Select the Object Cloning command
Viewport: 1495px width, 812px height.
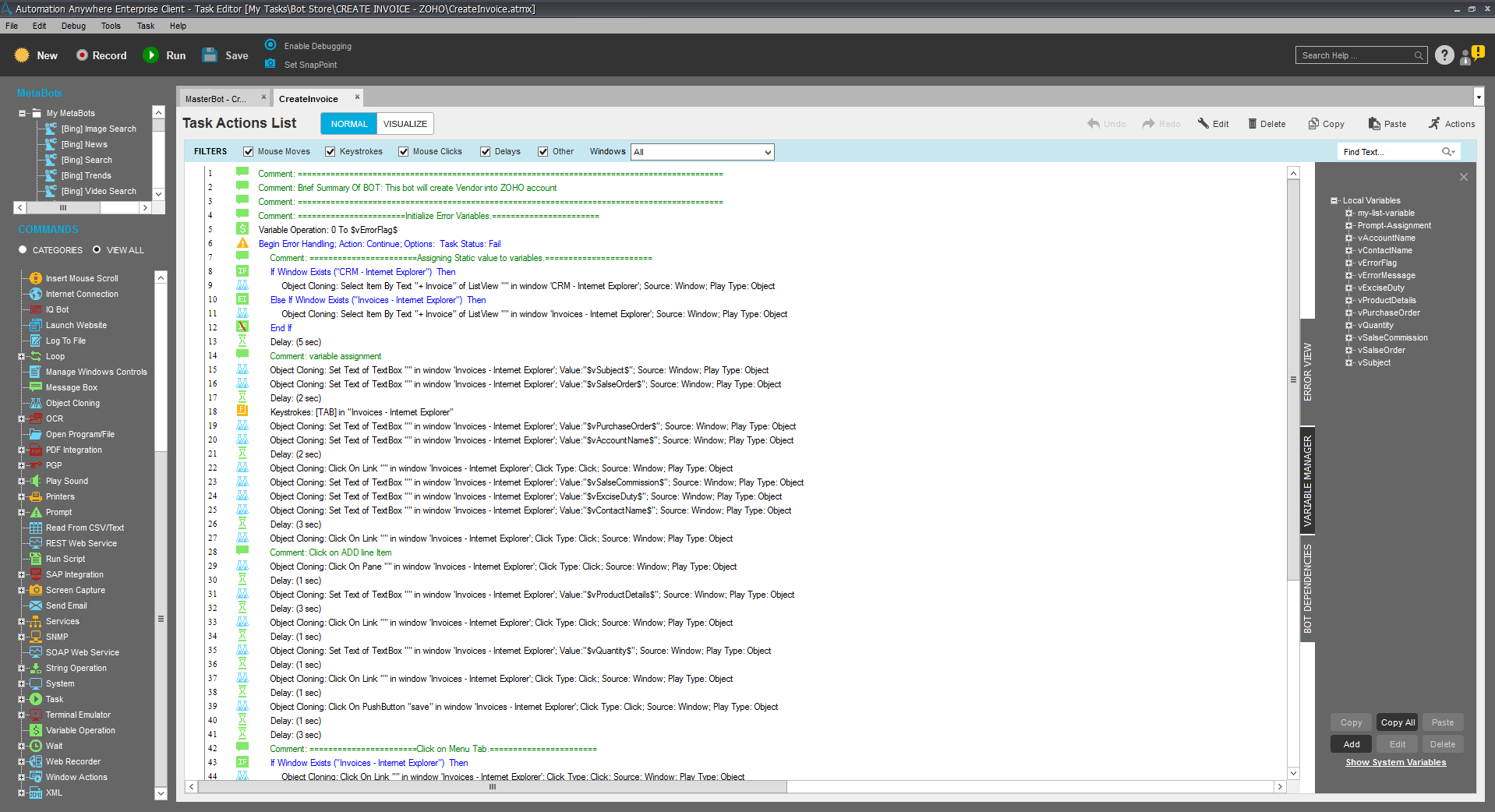coord(72,403)
